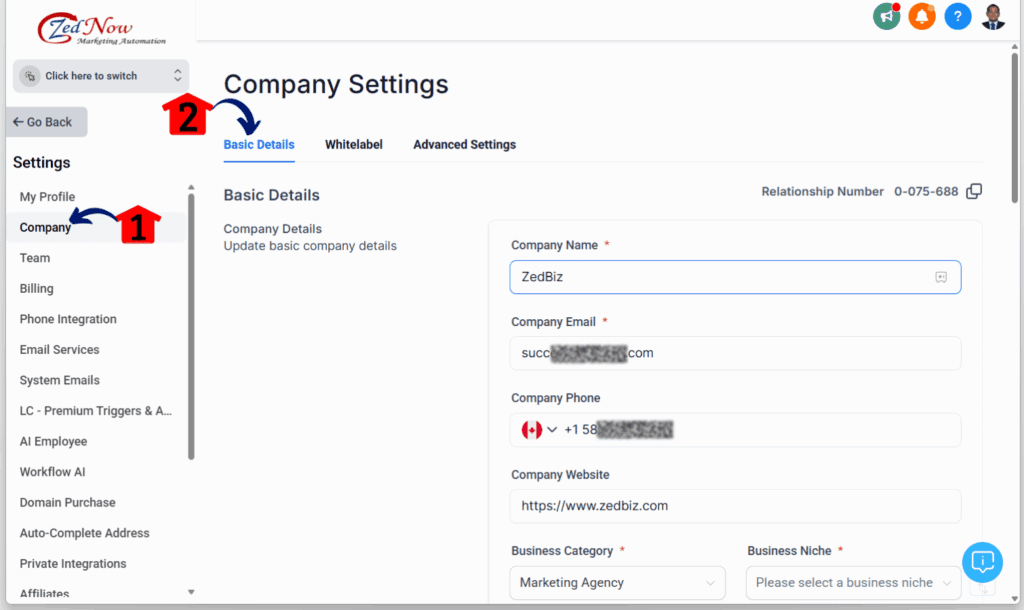
Task: Switch to the Basic Details tab
Action: (x=259, y=144)
